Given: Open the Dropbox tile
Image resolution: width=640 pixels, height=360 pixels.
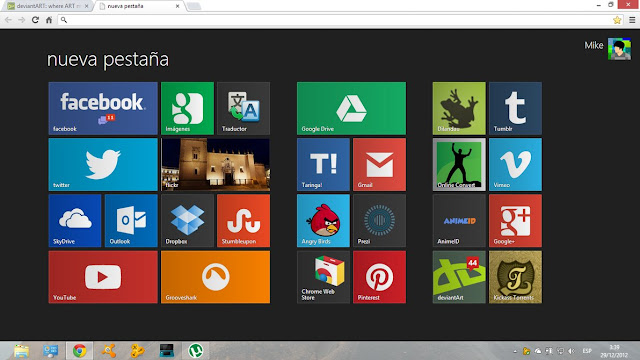Looking at the screenshot, I should [x=187, y=221].
